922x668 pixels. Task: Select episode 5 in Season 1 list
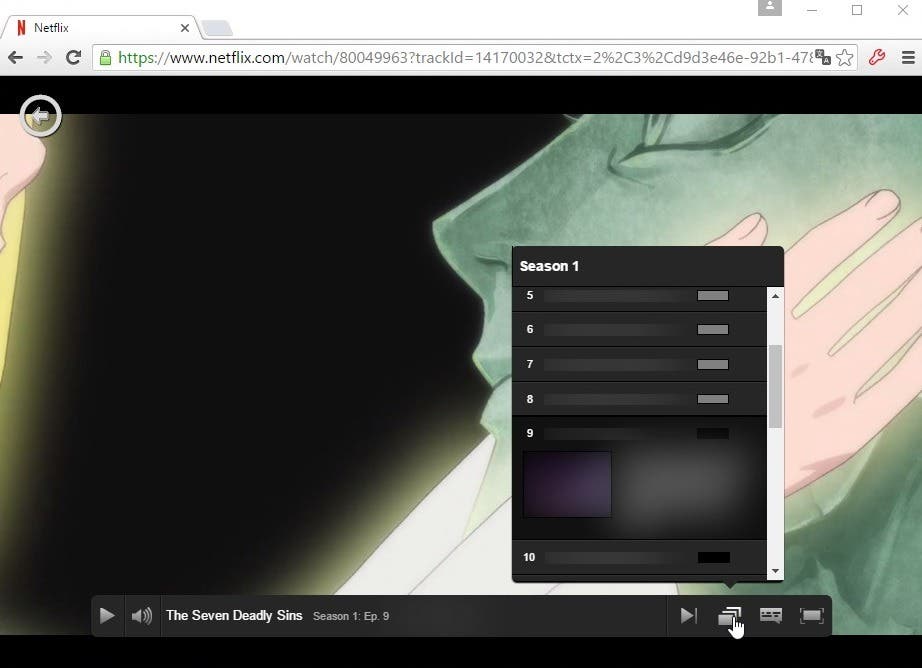click(x=640, y=296)
